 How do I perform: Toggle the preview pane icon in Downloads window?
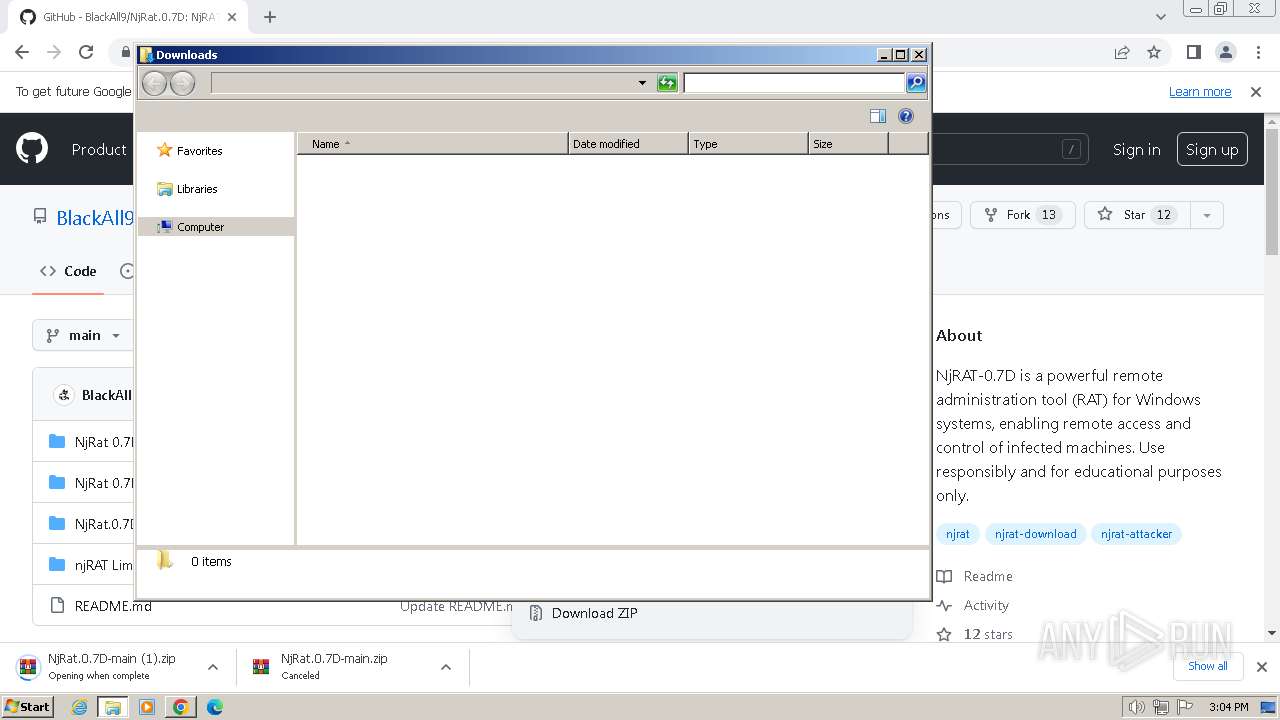[878, 116]
